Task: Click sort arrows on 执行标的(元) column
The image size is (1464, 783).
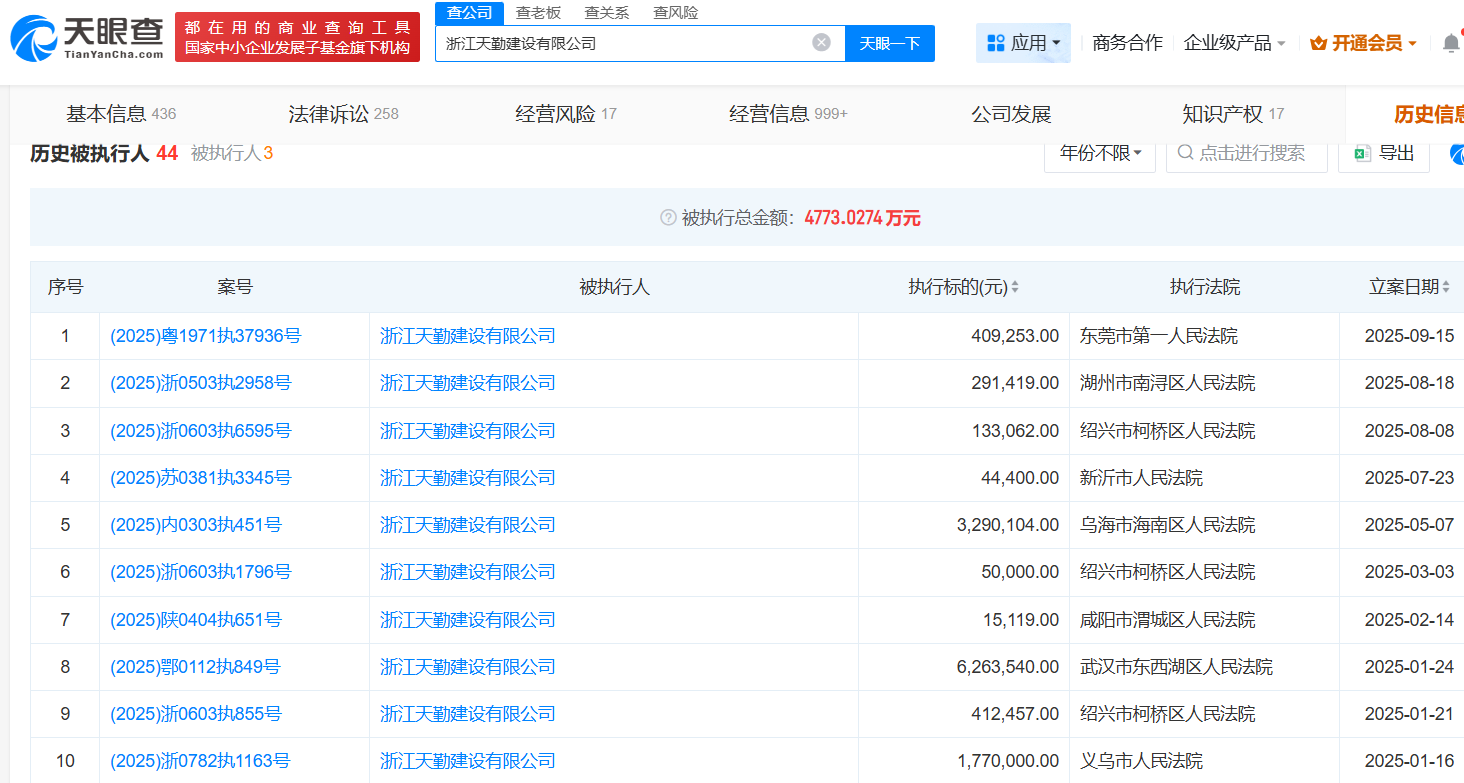Action: pyautogui.click(x=1015, y=288)
